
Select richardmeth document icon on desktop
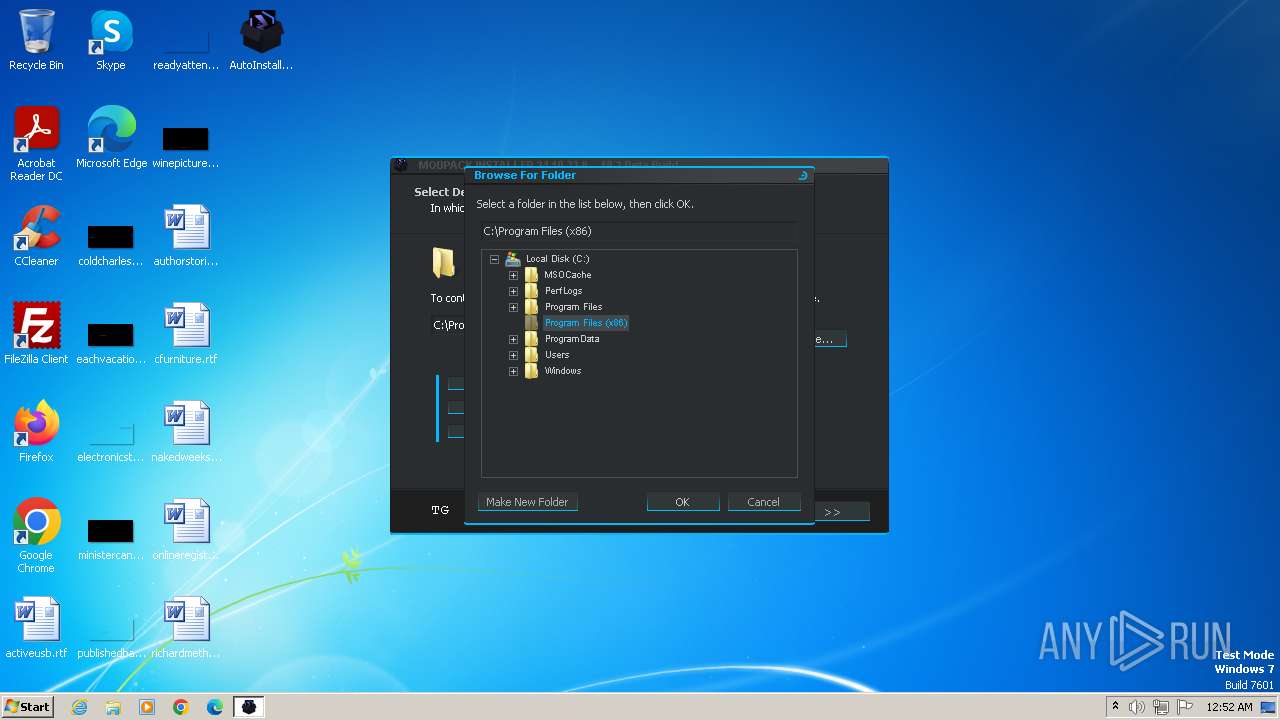(186, 627)
